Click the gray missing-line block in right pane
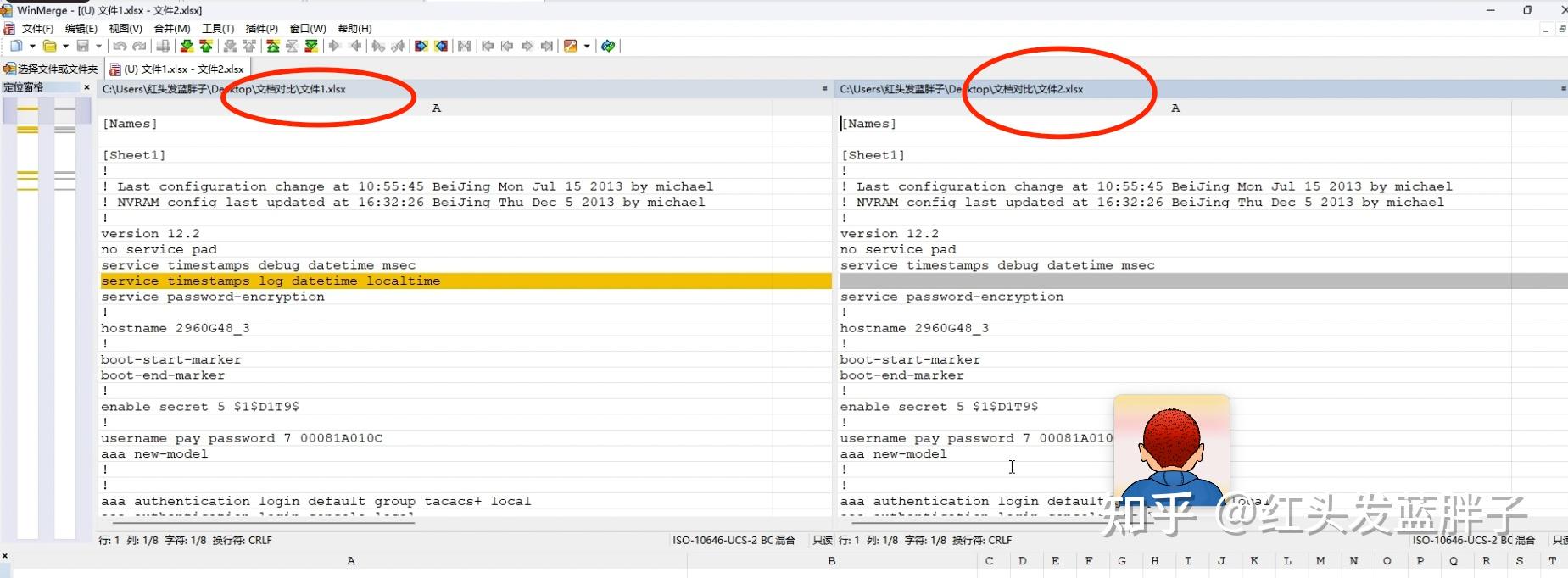Viewport: 1568px width, 578px height. coord(1203,281)
